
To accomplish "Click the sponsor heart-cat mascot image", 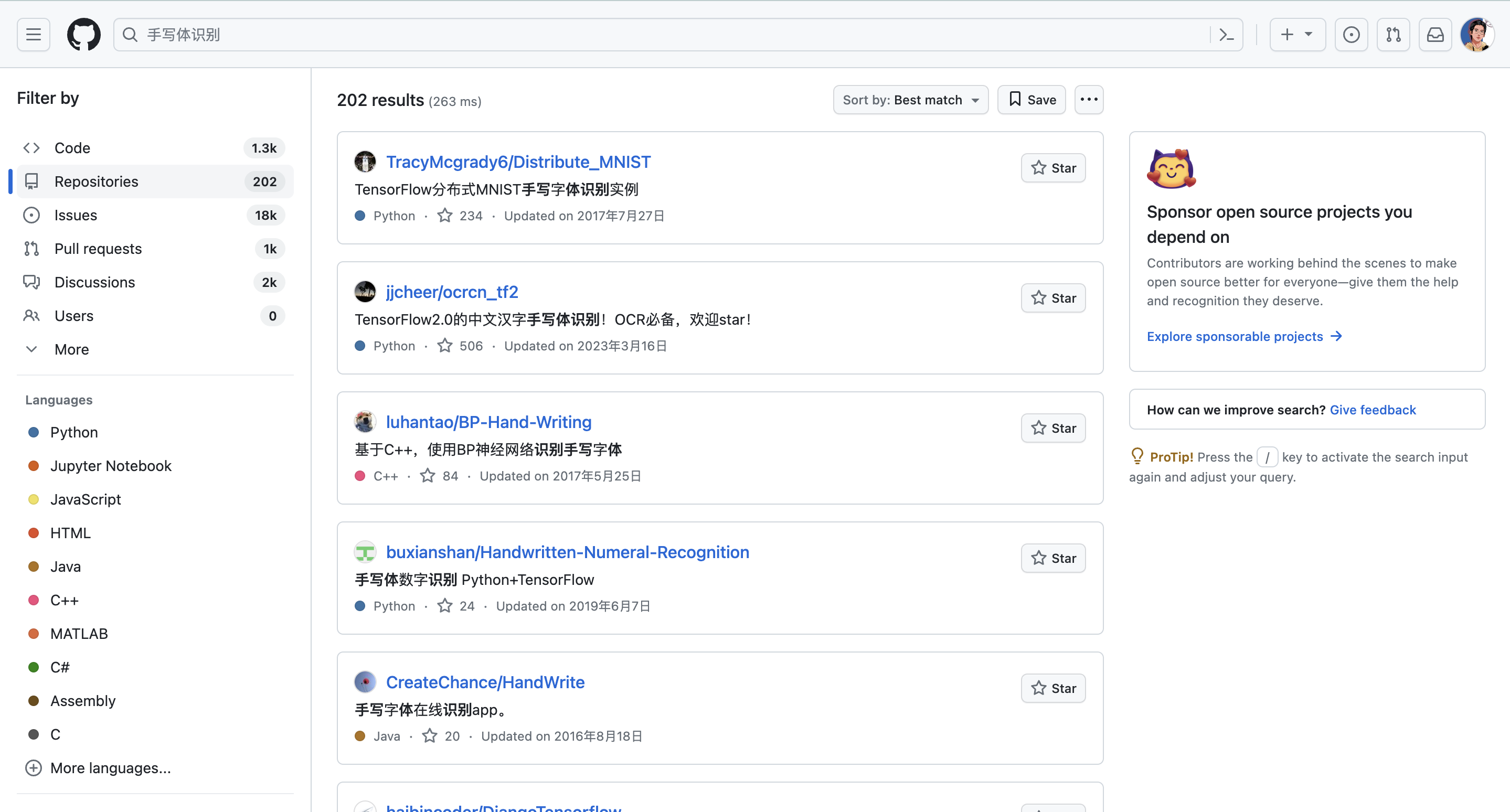I will (1171, 169).
